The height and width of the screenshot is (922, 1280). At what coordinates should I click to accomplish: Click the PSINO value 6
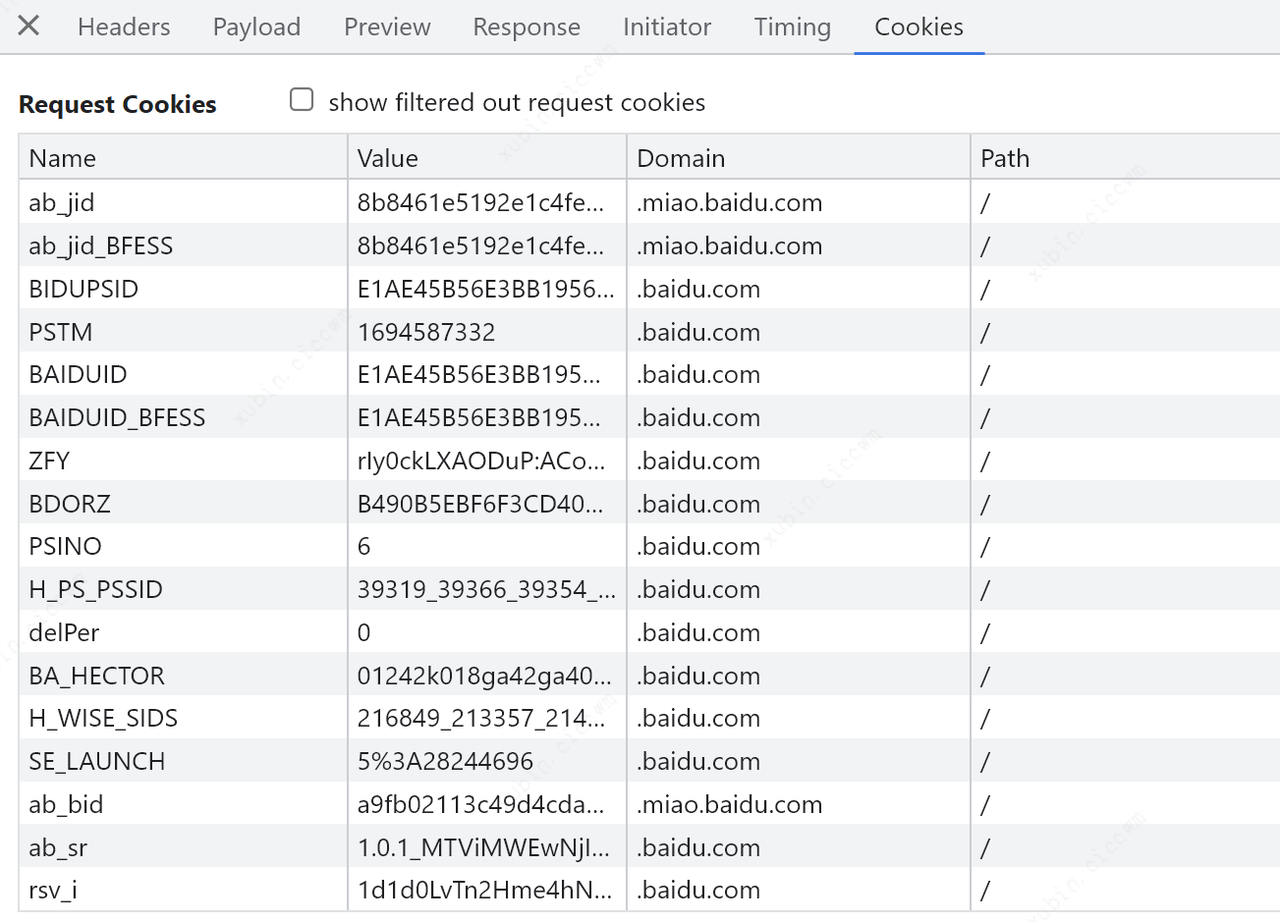(x=364, y=546)
